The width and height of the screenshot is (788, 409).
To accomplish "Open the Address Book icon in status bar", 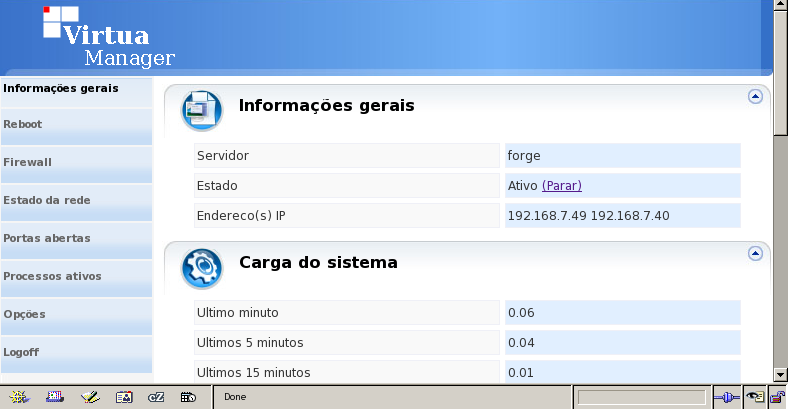I will tap(124, 397).
